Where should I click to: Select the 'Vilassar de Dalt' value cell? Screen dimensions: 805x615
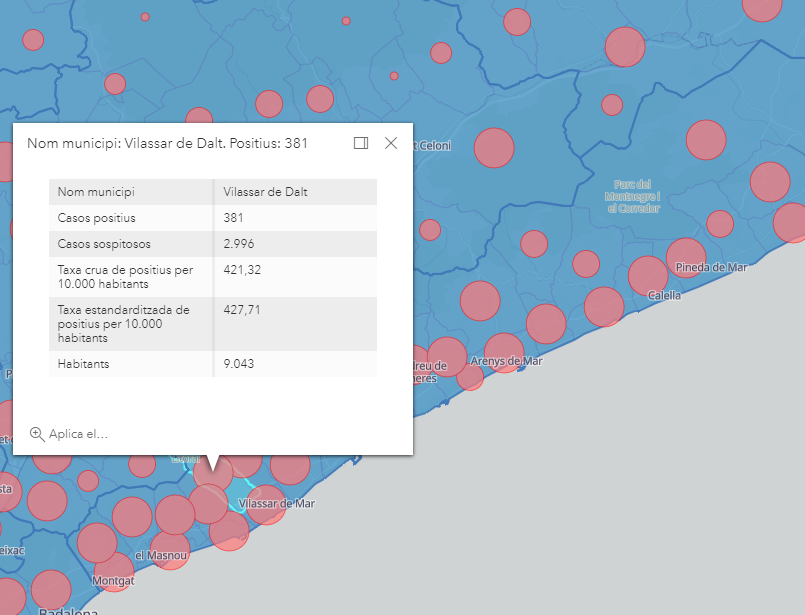point(295,192)
